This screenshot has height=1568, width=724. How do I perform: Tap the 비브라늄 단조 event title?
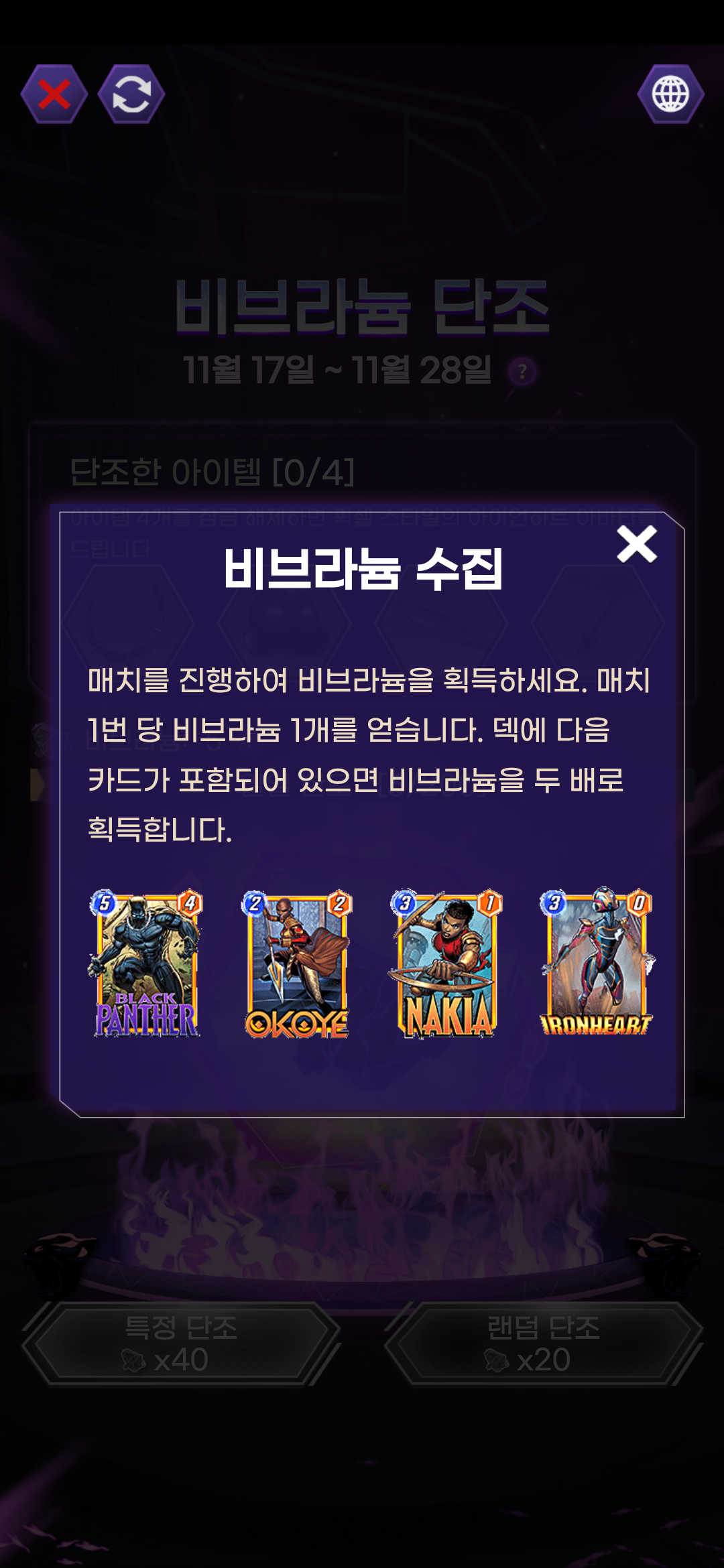click(362, 307)
